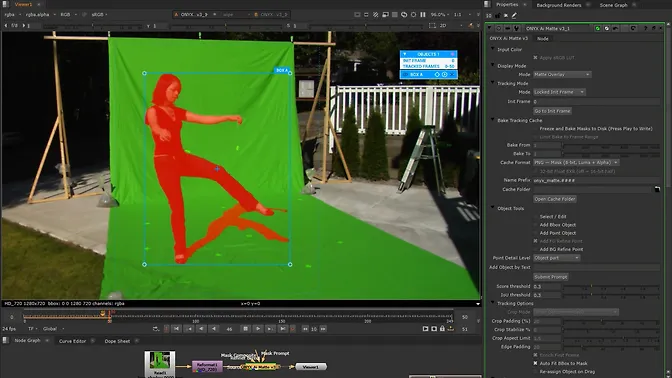Adjust the Score threshold slider
The image size is (672, 378).
pos(611,286)
